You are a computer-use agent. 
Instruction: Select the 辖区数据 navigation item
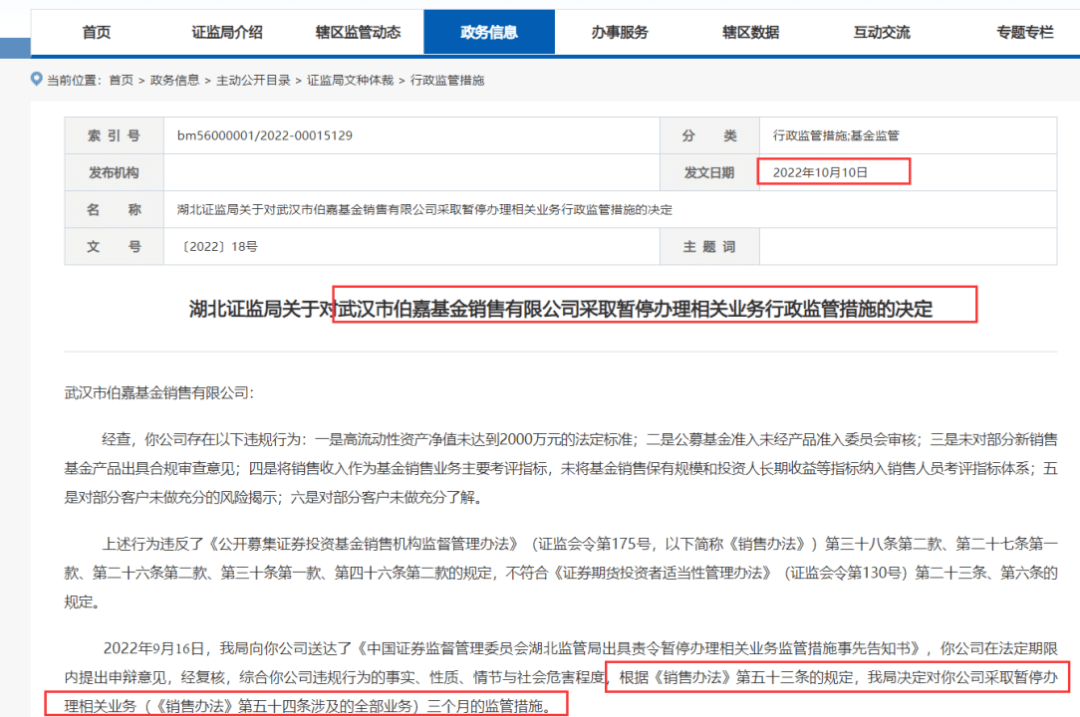coord(750,31)
